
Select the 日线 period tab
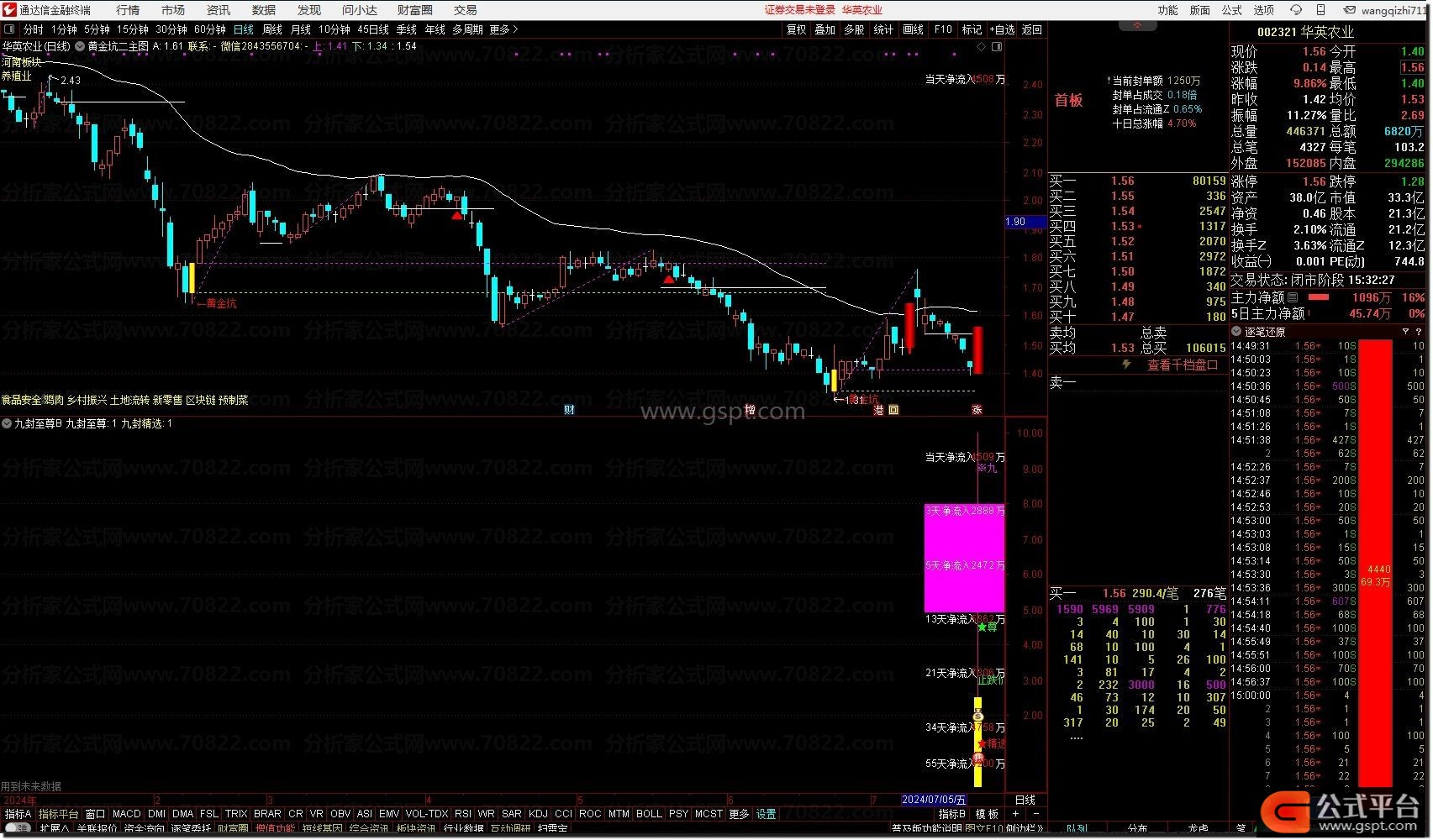click(x=244, y=29)
